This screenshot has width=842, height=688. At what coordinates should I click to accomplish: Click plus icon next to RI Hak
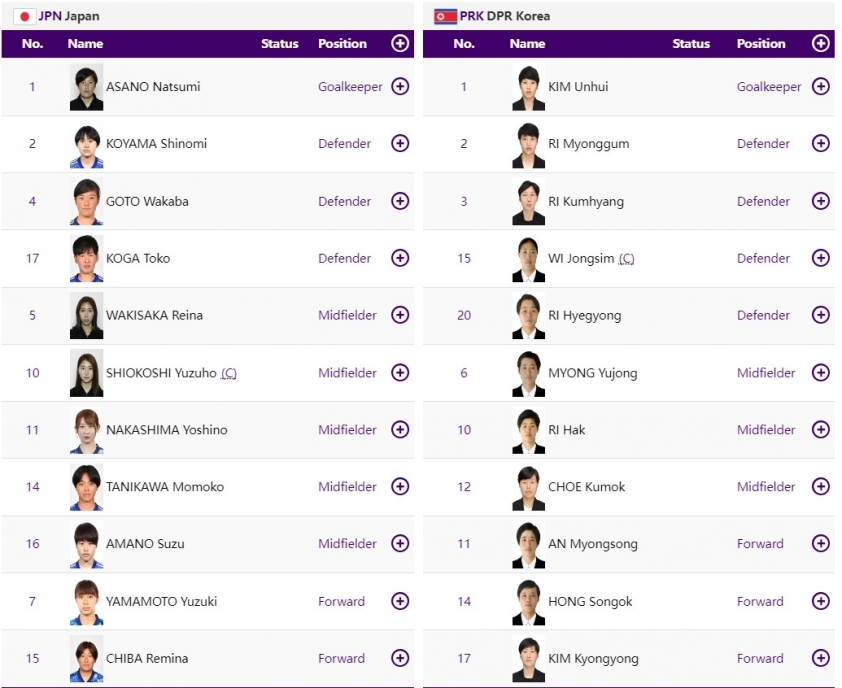click(x=821, y=429)
